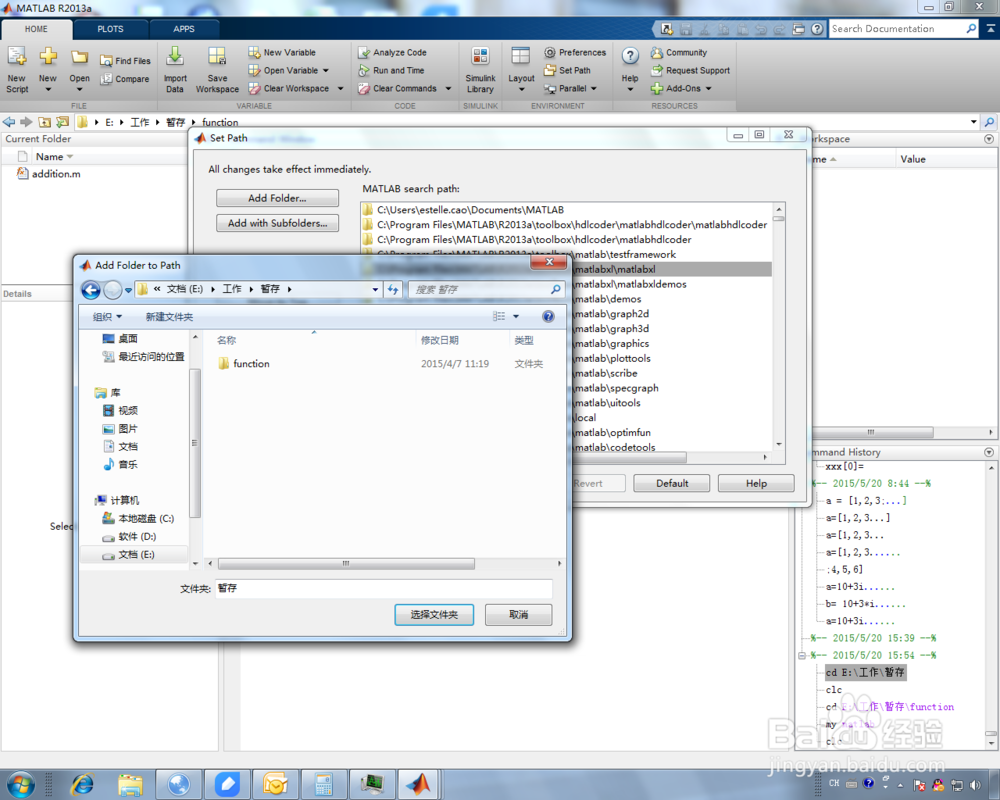1000x800 pixels.
Task: Click the Import Data icon
Action: pyautogui.click(x=175, y=56)
